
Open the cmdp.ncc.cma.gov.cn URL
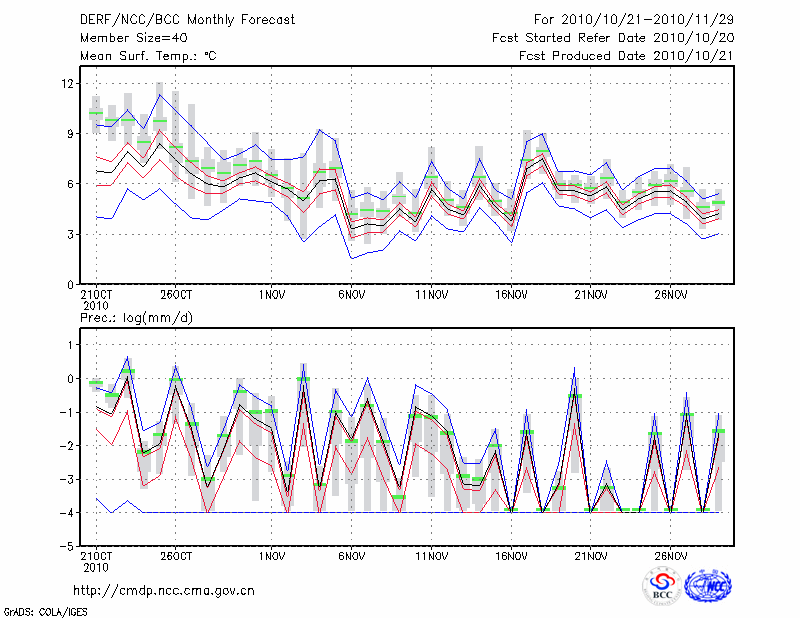tap(163, 590)
